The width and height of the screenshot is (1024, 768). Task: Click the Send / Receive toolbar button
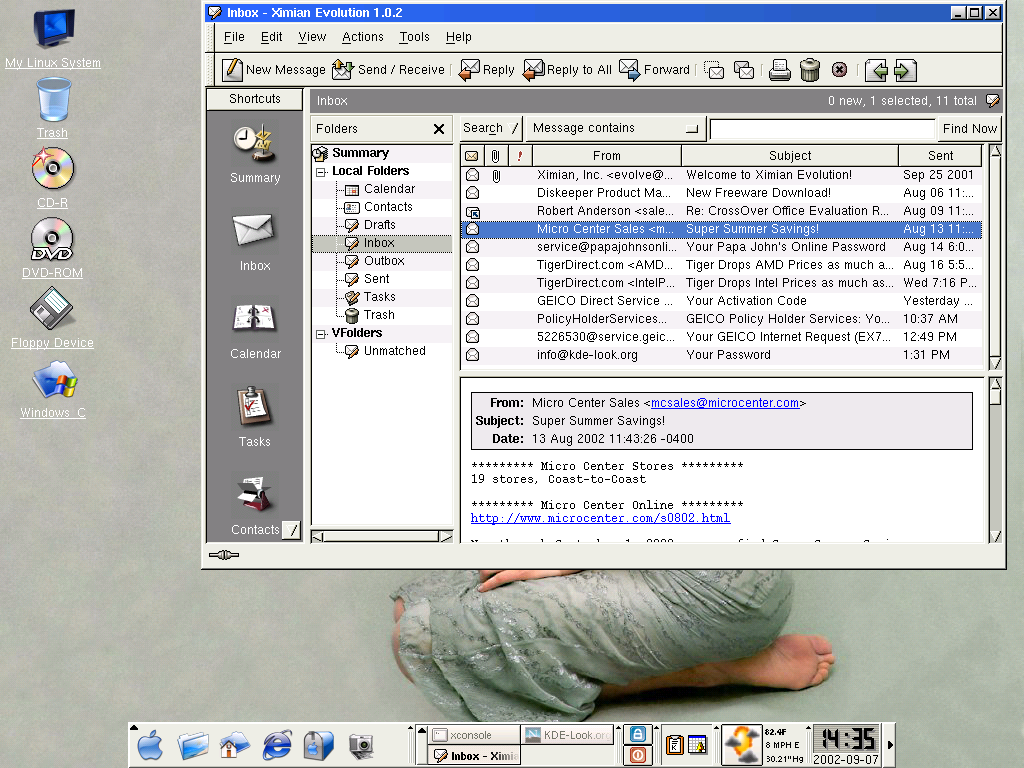click(388, 70)
